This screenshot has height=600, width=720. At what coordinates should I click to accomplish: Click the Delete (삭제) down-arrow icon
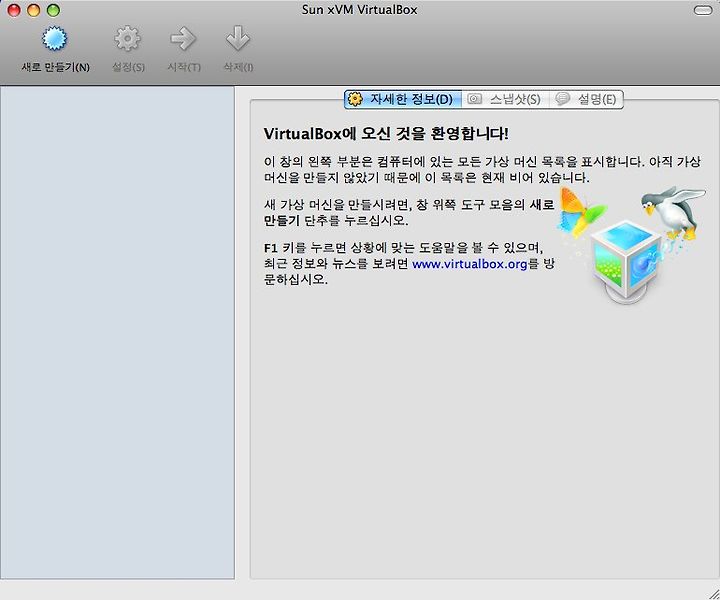pyautogui.click(x=238, y=39)
